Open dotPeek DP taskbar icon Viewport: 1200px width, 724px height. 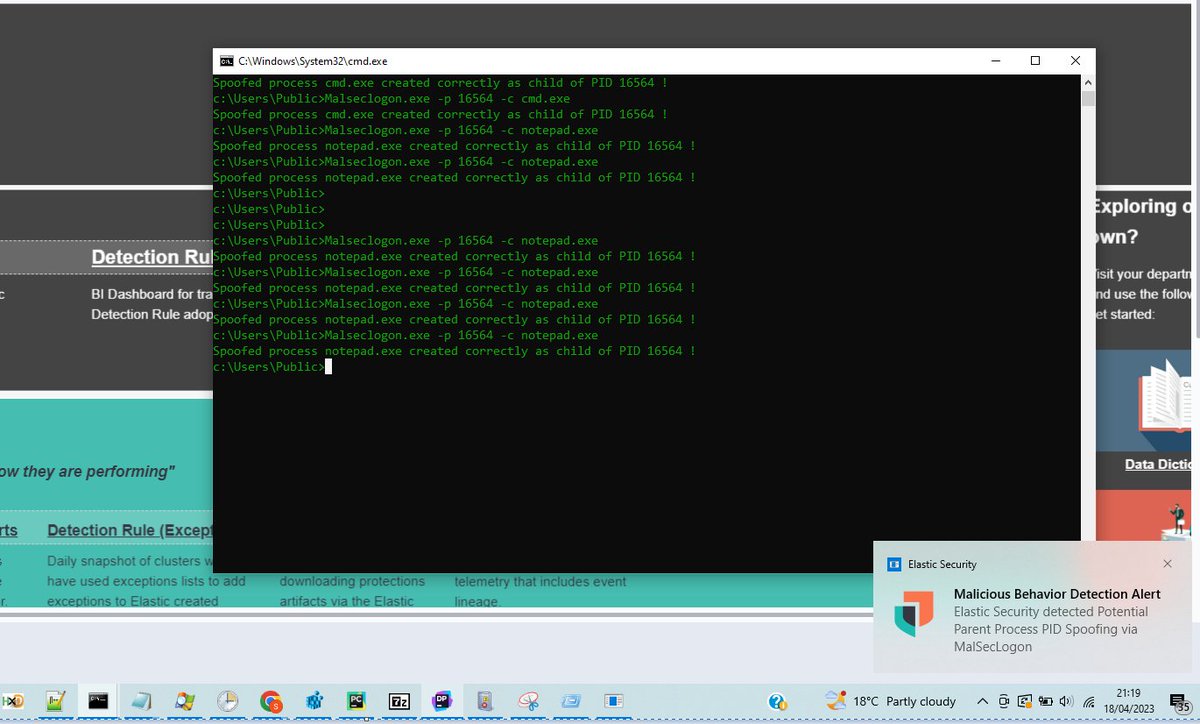[x=442, y=701]
